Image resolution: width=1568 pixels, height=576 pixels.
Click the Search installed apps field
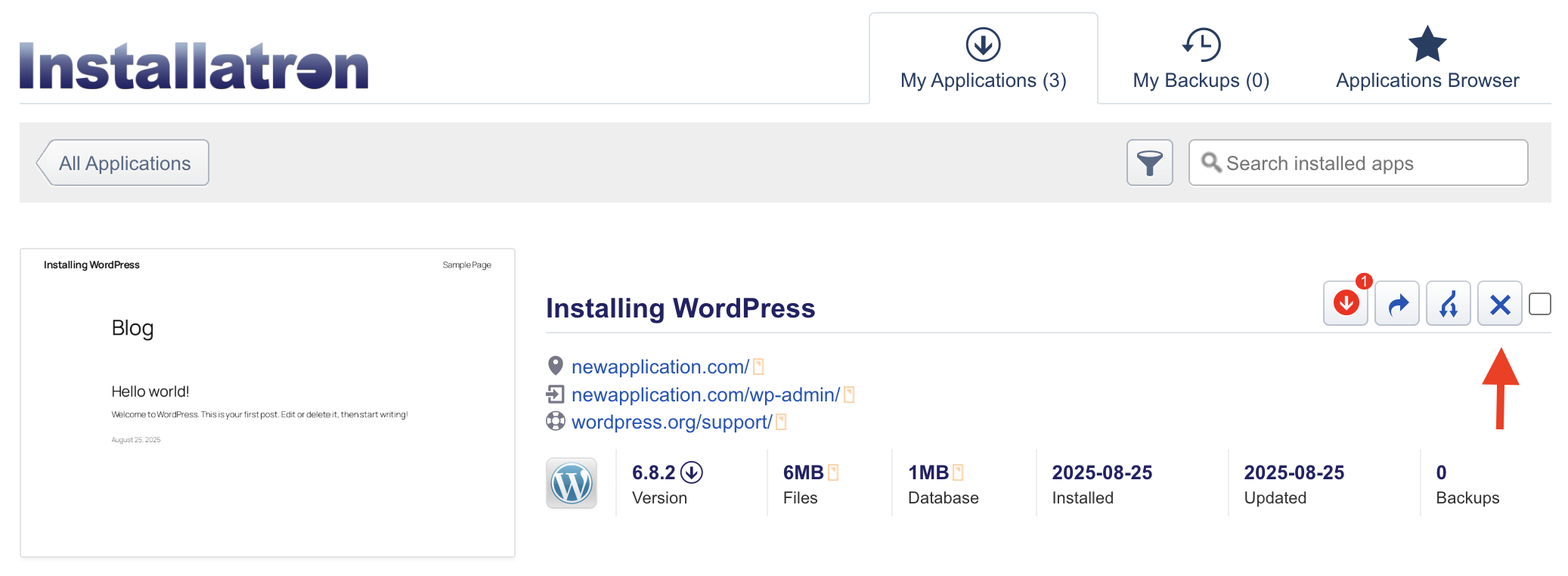click(1359, 163)
